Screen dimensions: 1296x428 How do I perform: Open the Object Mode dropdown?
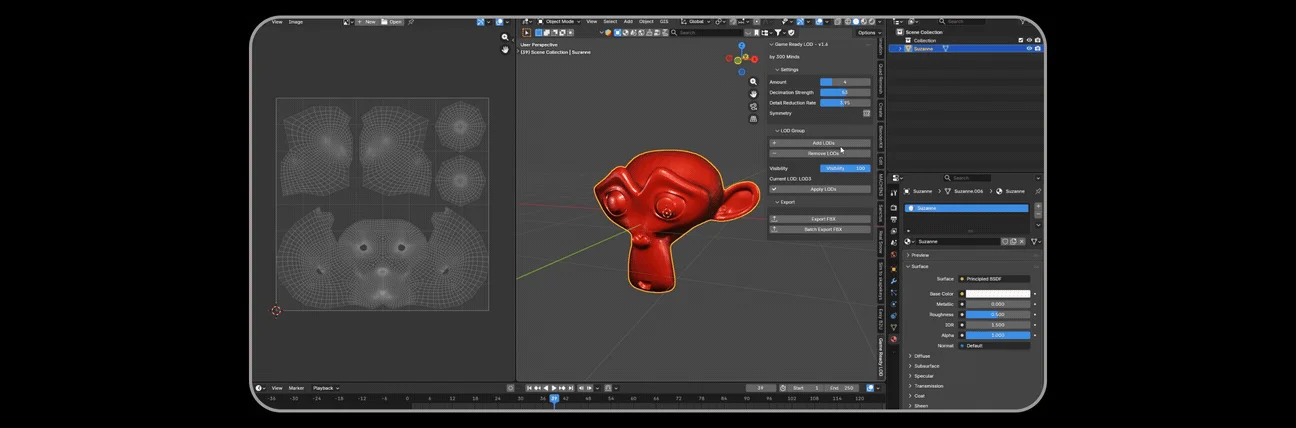pos(560,21)
